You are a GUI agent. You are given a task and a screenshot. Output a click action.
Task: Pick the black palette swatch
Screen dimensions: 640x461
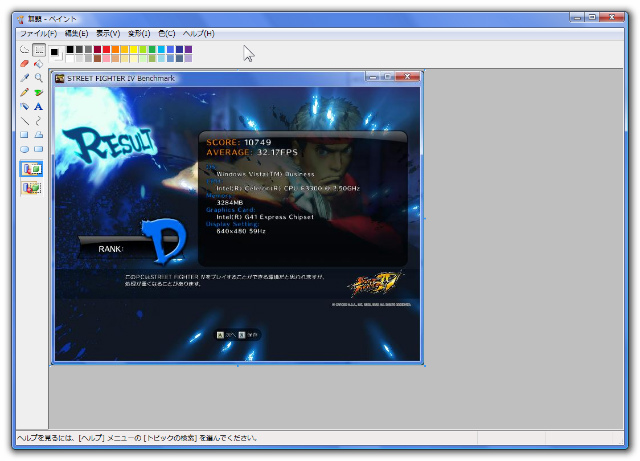pos(70,49)
